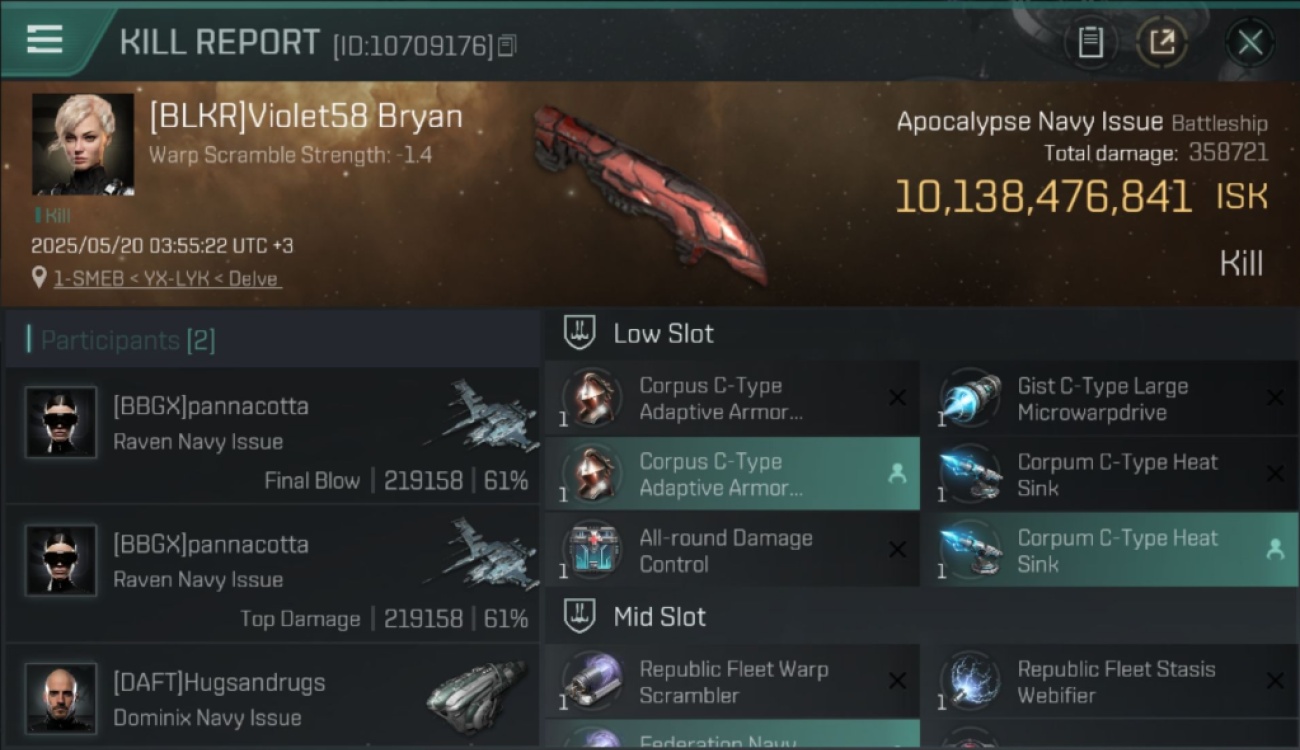Copy the kill report ID icon
1300x750 pixels.
(x=506, y=45)
